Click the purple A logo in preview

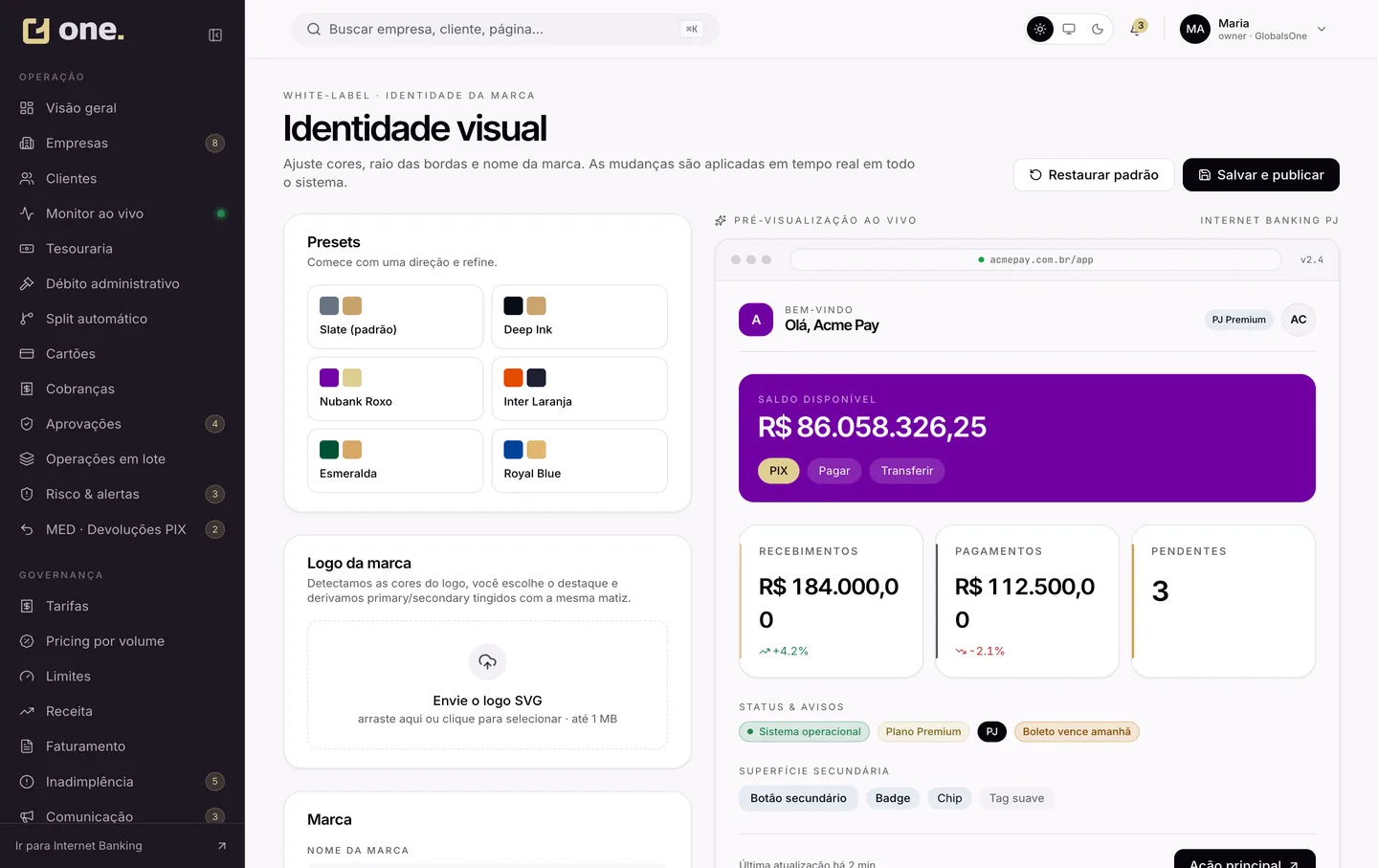[x=756, y=320]
